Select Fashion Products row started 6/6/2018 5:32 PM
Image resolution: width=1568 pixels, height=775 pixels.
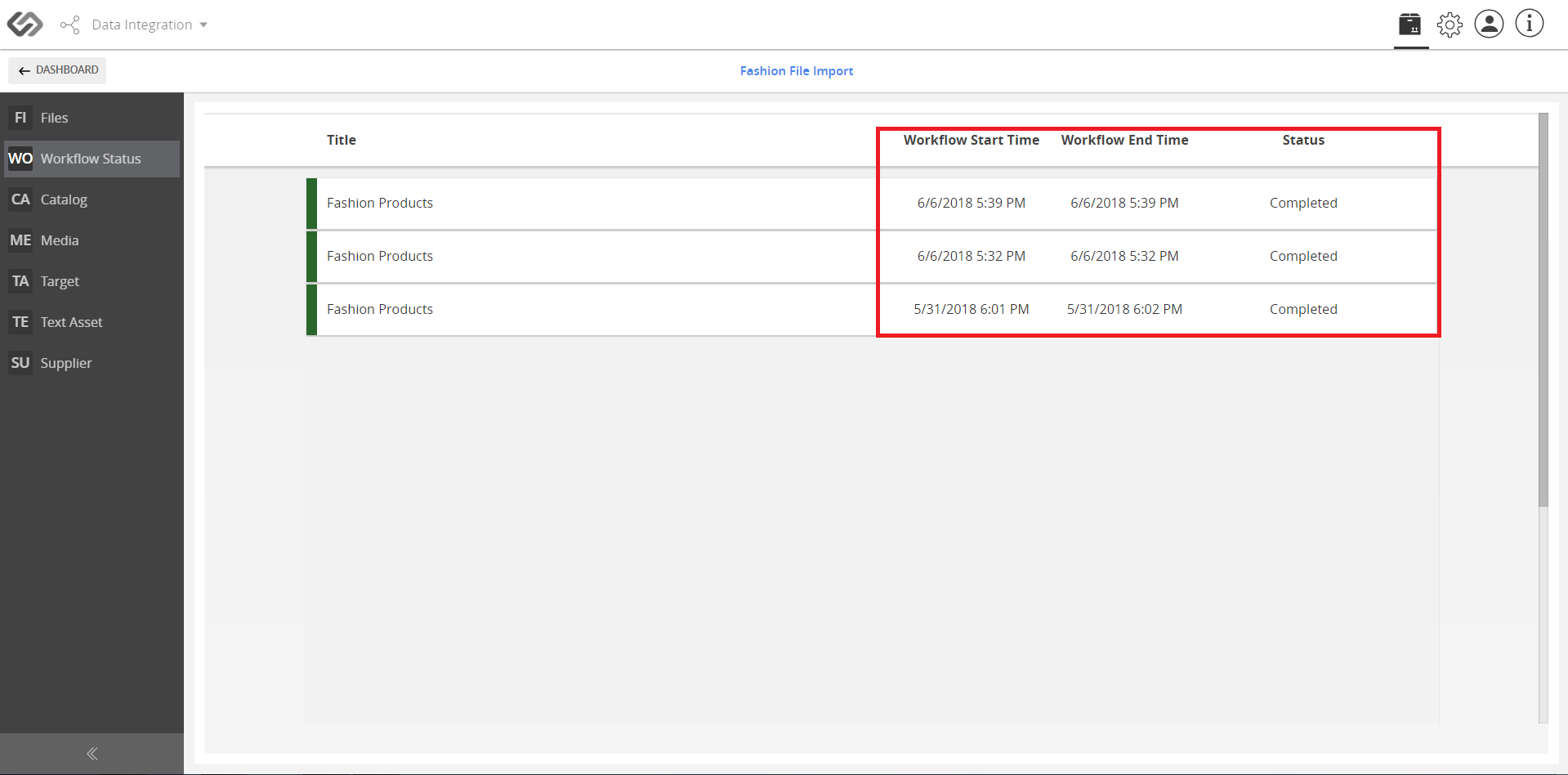872,257
